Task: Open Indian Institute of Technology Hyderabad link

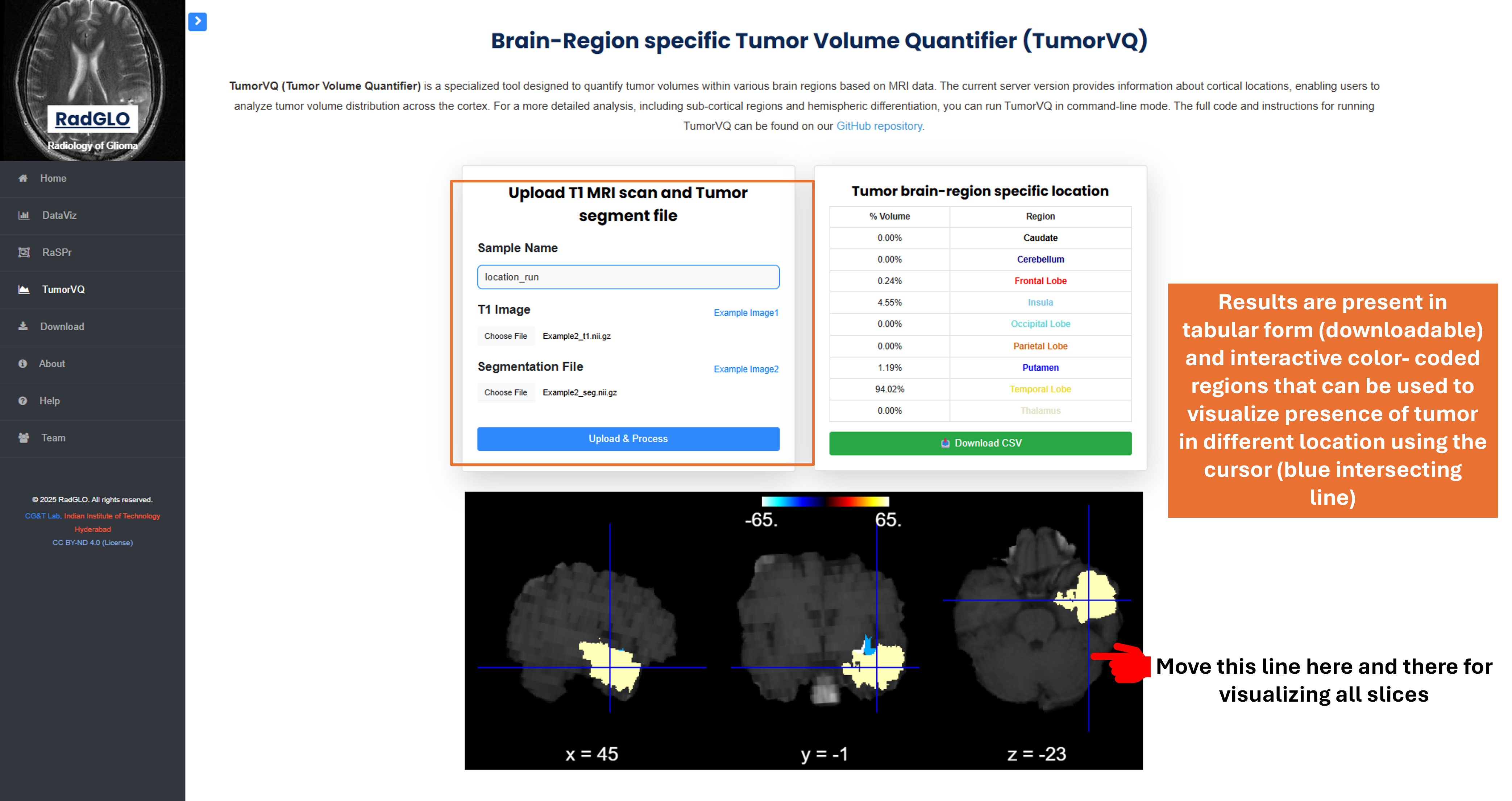Action: tap(112, 522)
